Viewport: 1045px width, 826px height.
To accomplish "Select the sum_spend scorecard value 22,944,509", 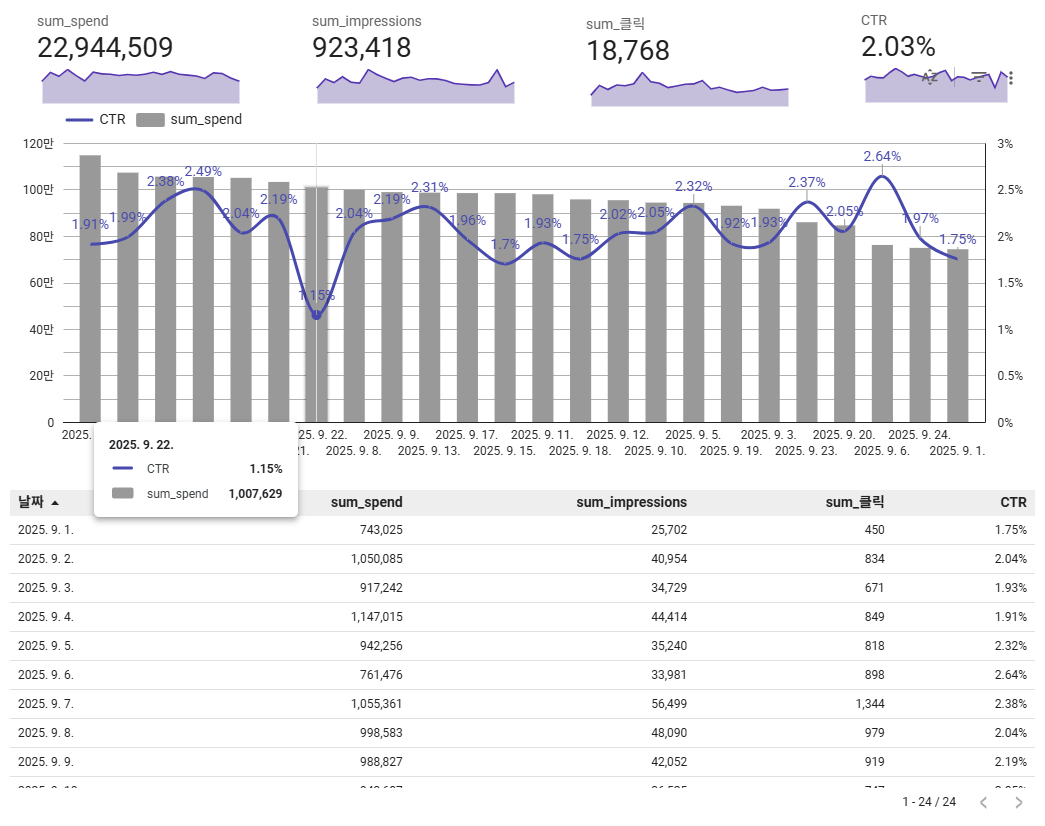I will 105,48.
